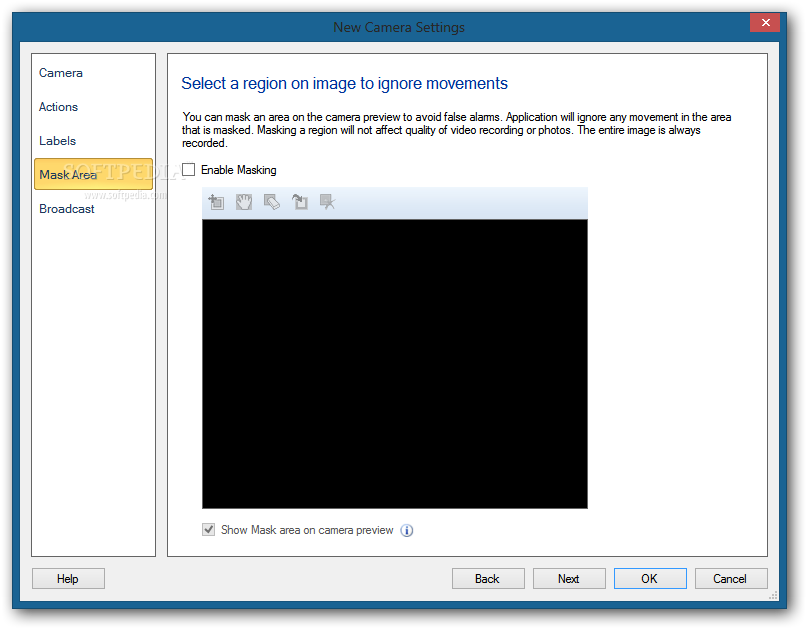Viewport: 807px width, 629px height.
Task: Click the dialog resize grip at corner
Action: point(773,596)
